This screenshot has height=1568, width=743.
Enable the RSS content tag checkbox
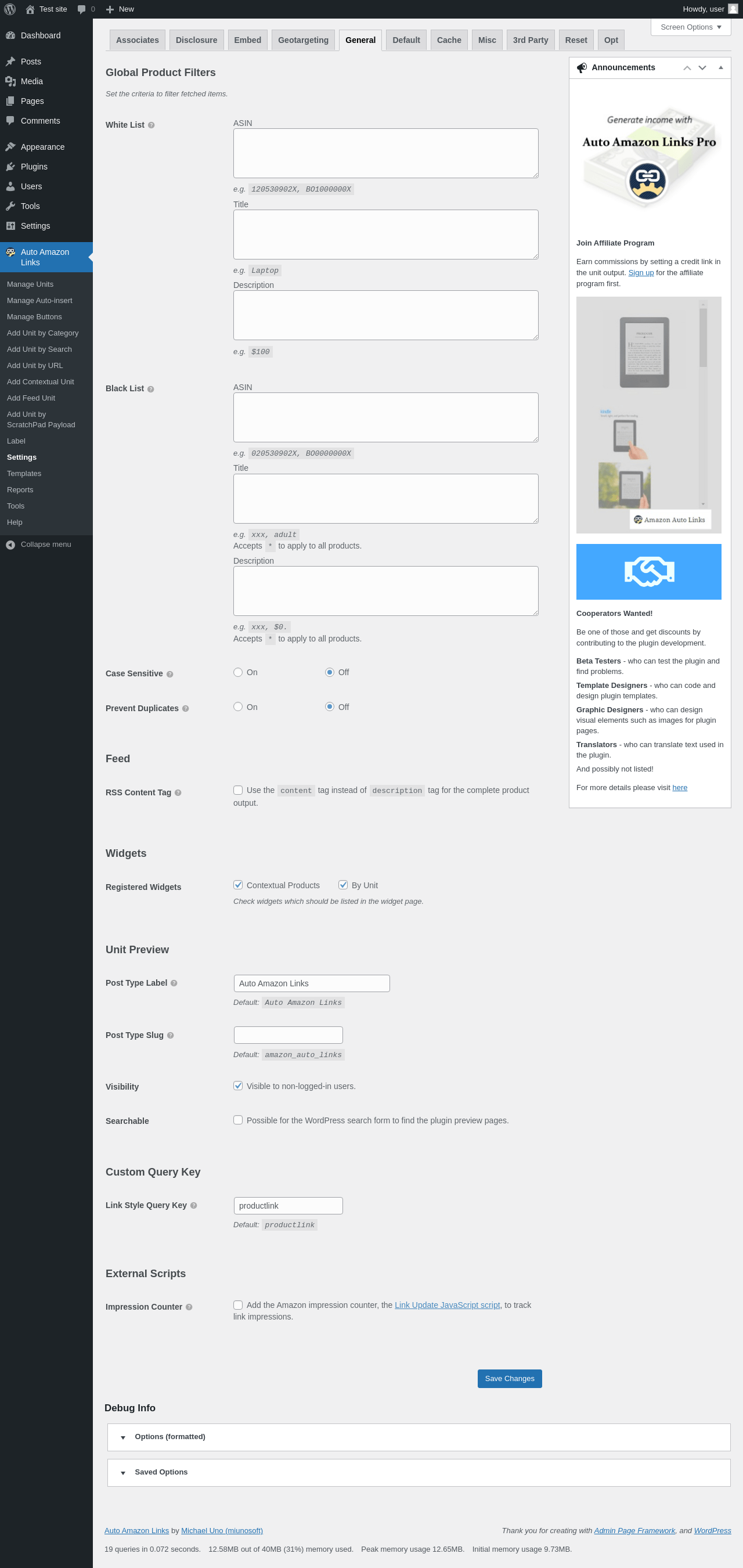point(238,790)
